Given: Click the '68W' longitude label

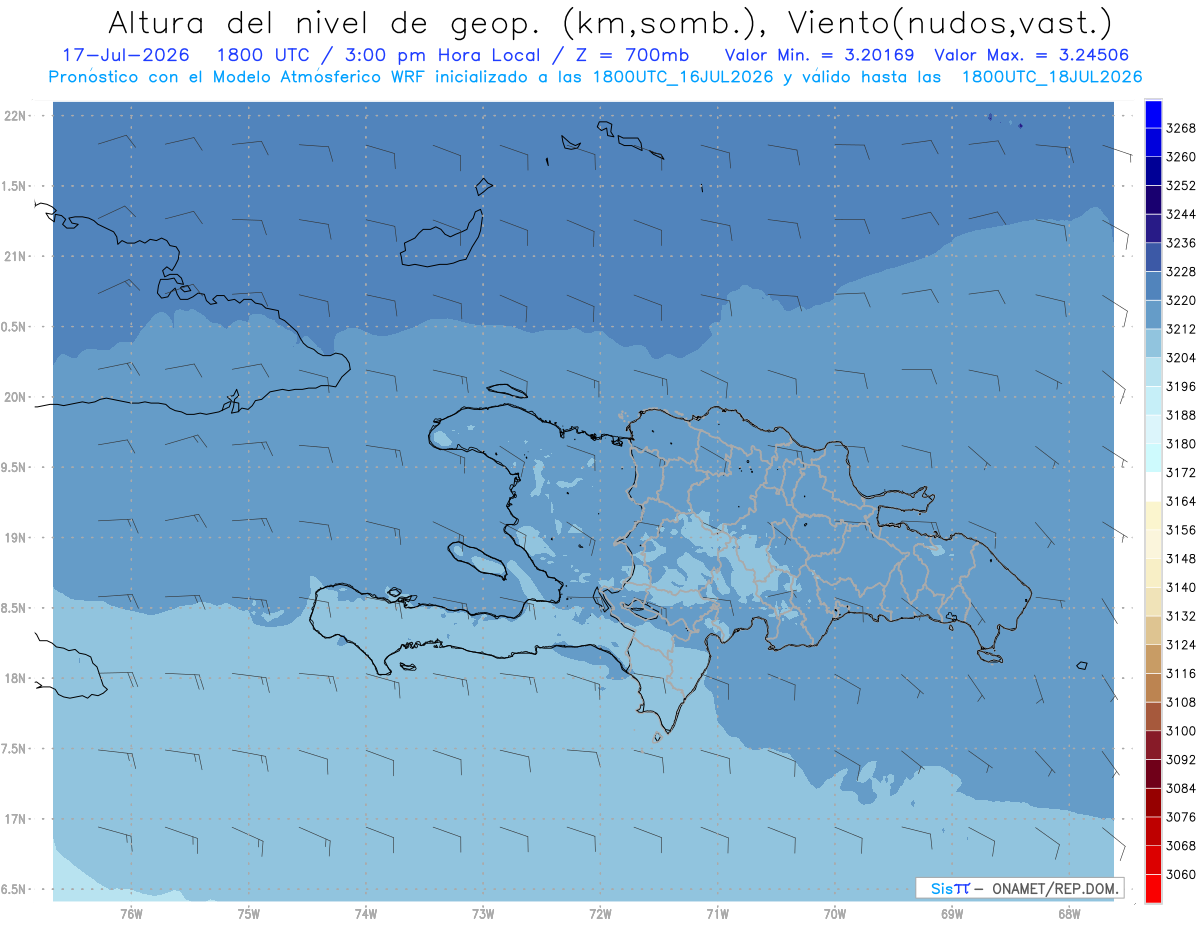Looking at the screenshot, I should coord(1068,914).
